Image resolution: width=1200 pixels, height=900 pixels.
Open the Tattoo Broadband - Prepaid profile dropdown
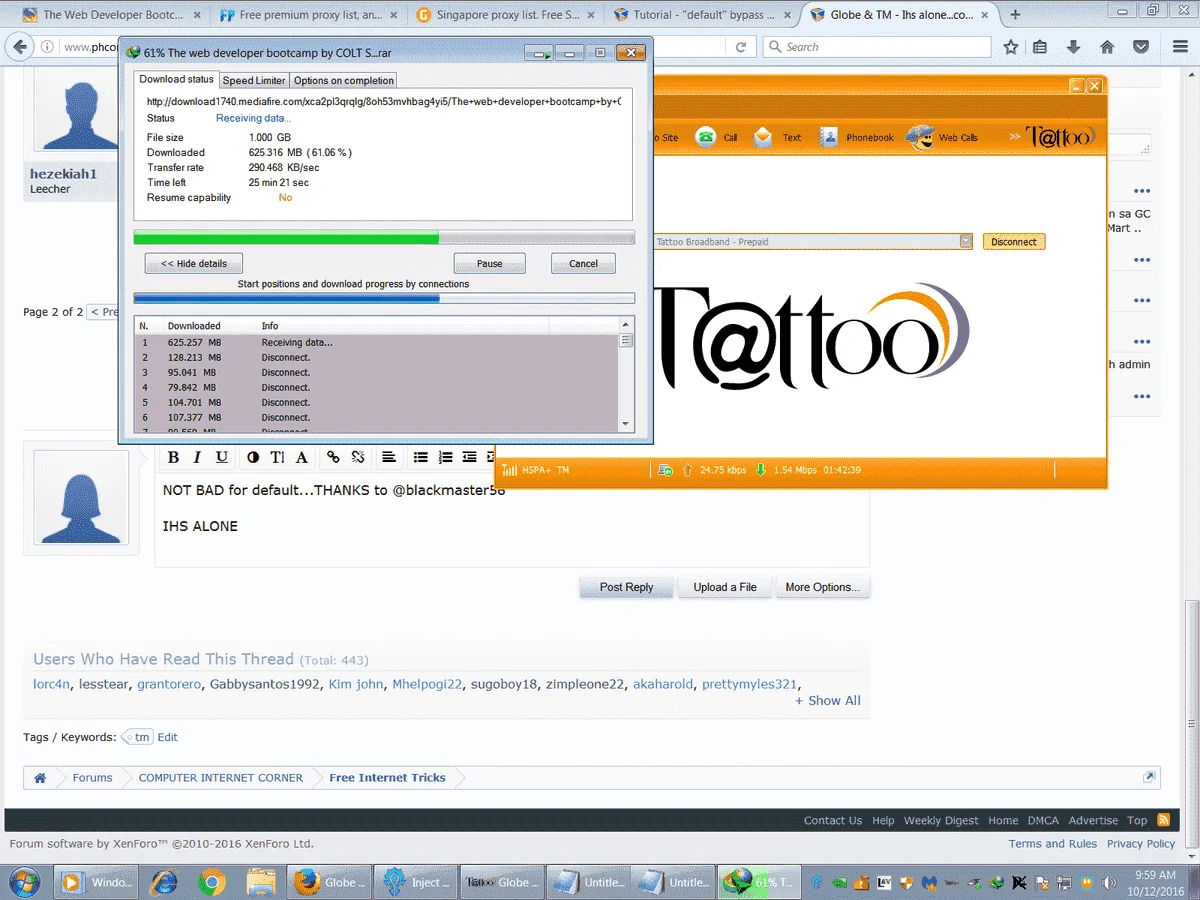(x=965, y=242)
